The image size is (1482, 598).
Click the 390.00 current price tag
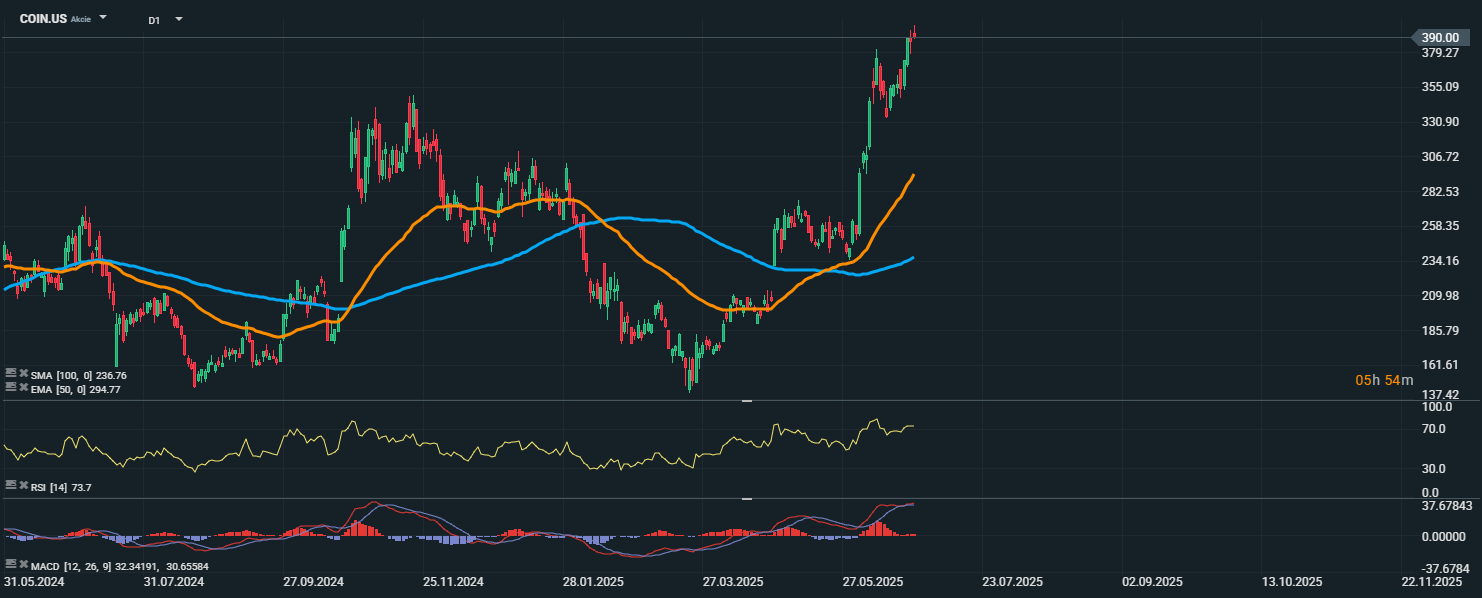pos(1442,37)
